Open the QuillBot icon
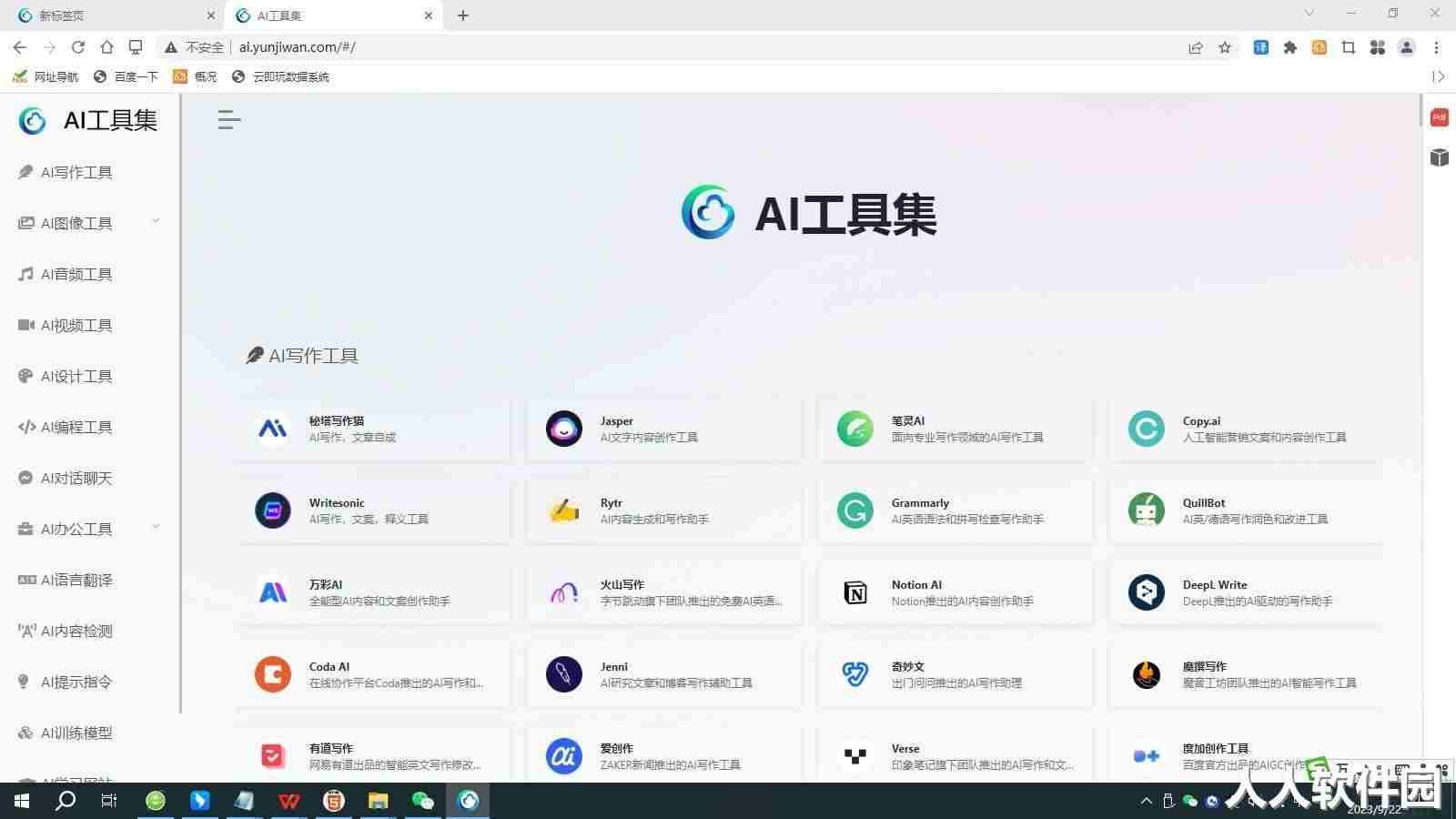The height and width of the screenshot is (819, 1456). tap(1147, 511)
